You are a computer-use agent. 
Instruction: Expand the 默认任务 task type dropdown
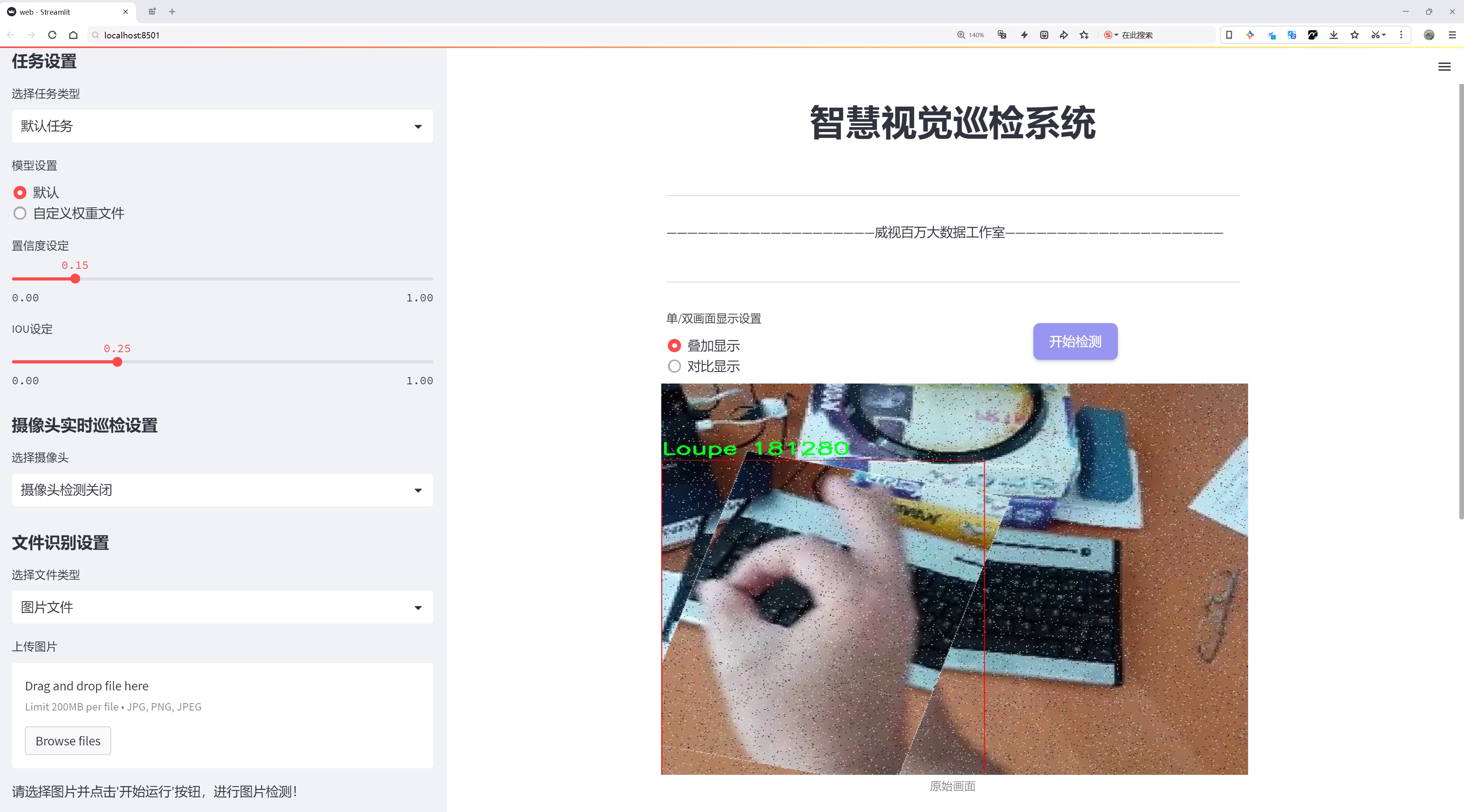222,126
